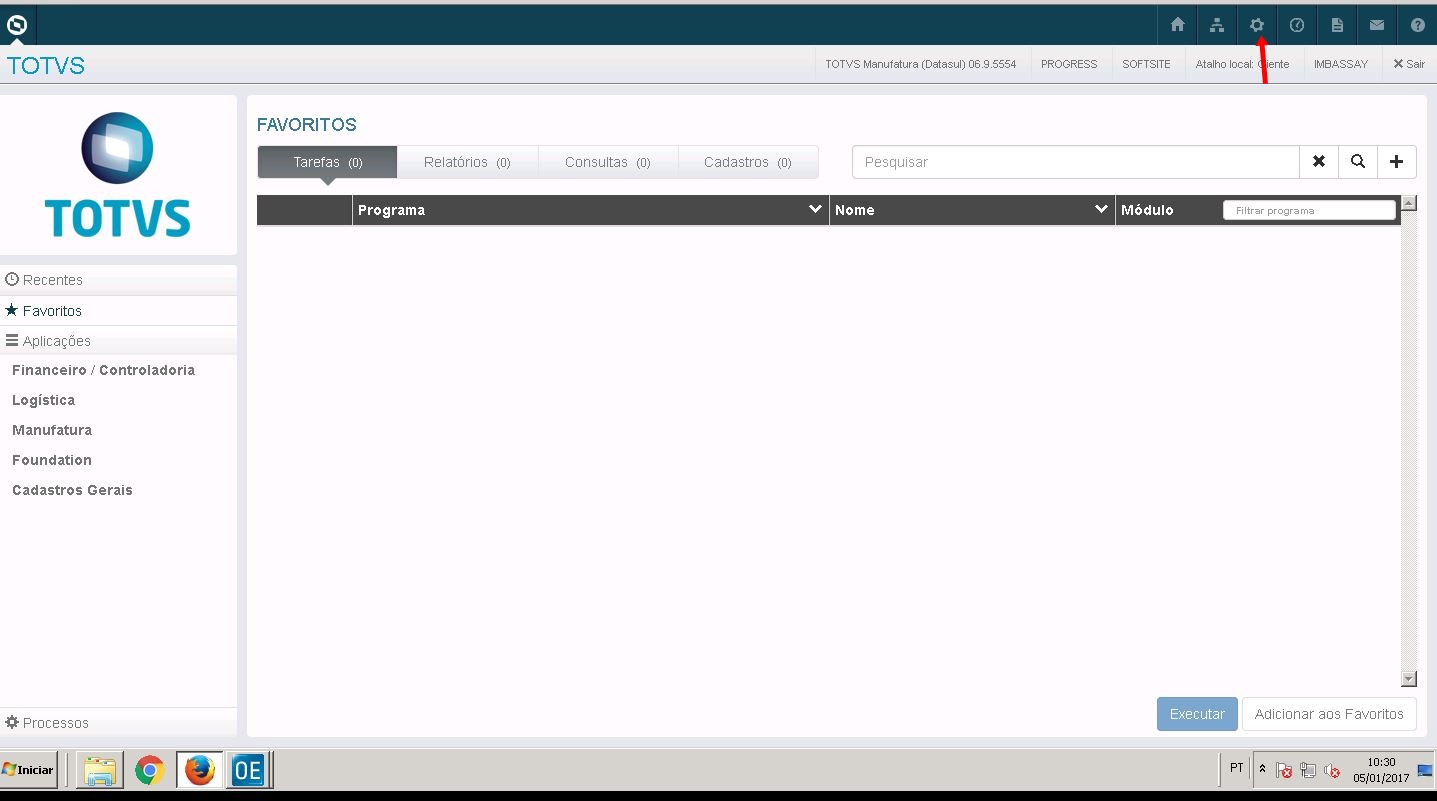The width and height of the screenshot is (1437, 801).
Task: Open the Favoritos section in sidebar
Action: [x=118, y=311]
